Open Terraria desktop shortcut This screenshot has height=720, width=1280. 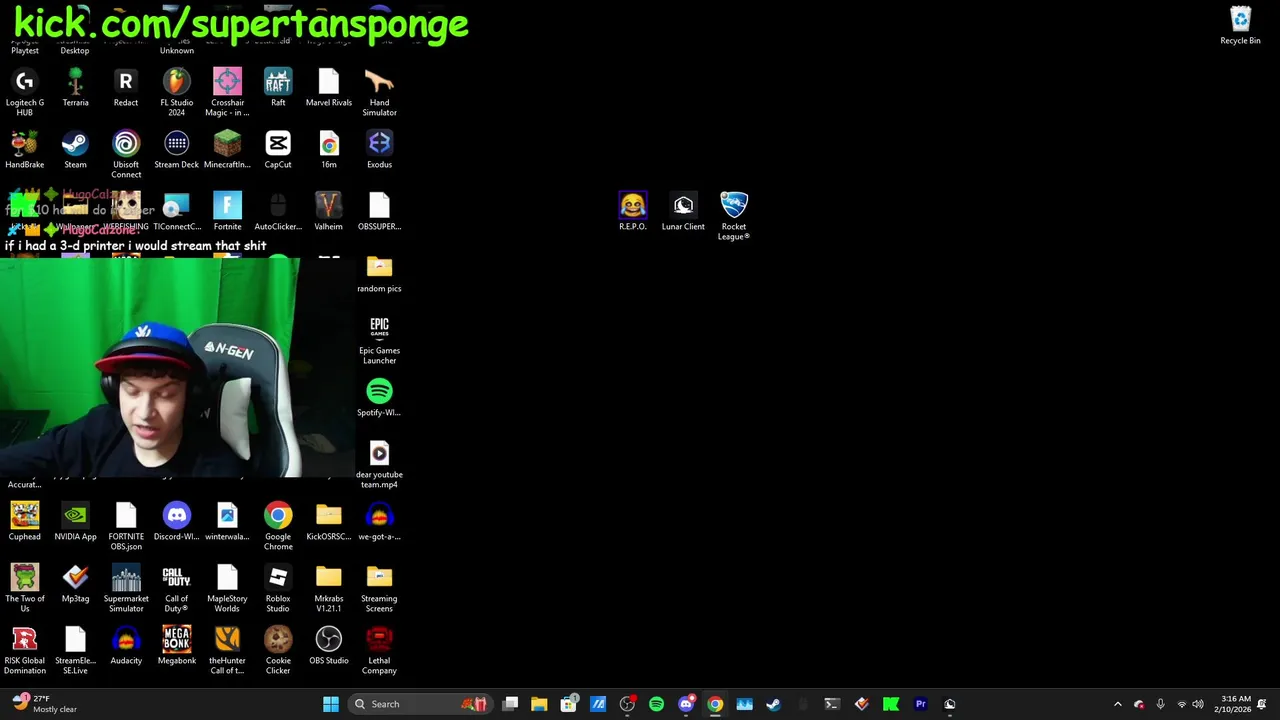click(75, 88)
